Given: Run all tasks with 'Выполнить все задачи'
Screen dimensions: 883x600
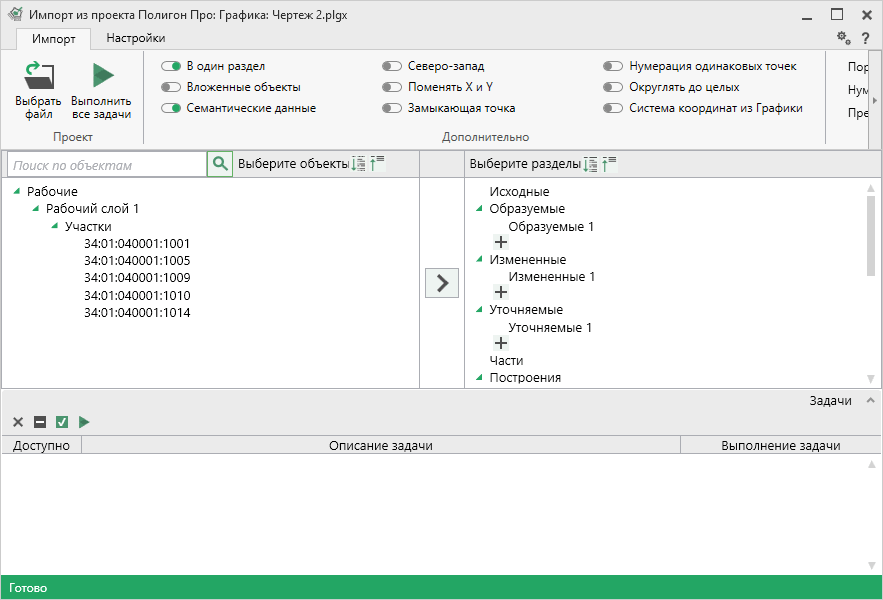Looking at the screenshot, I should point(101,77).
